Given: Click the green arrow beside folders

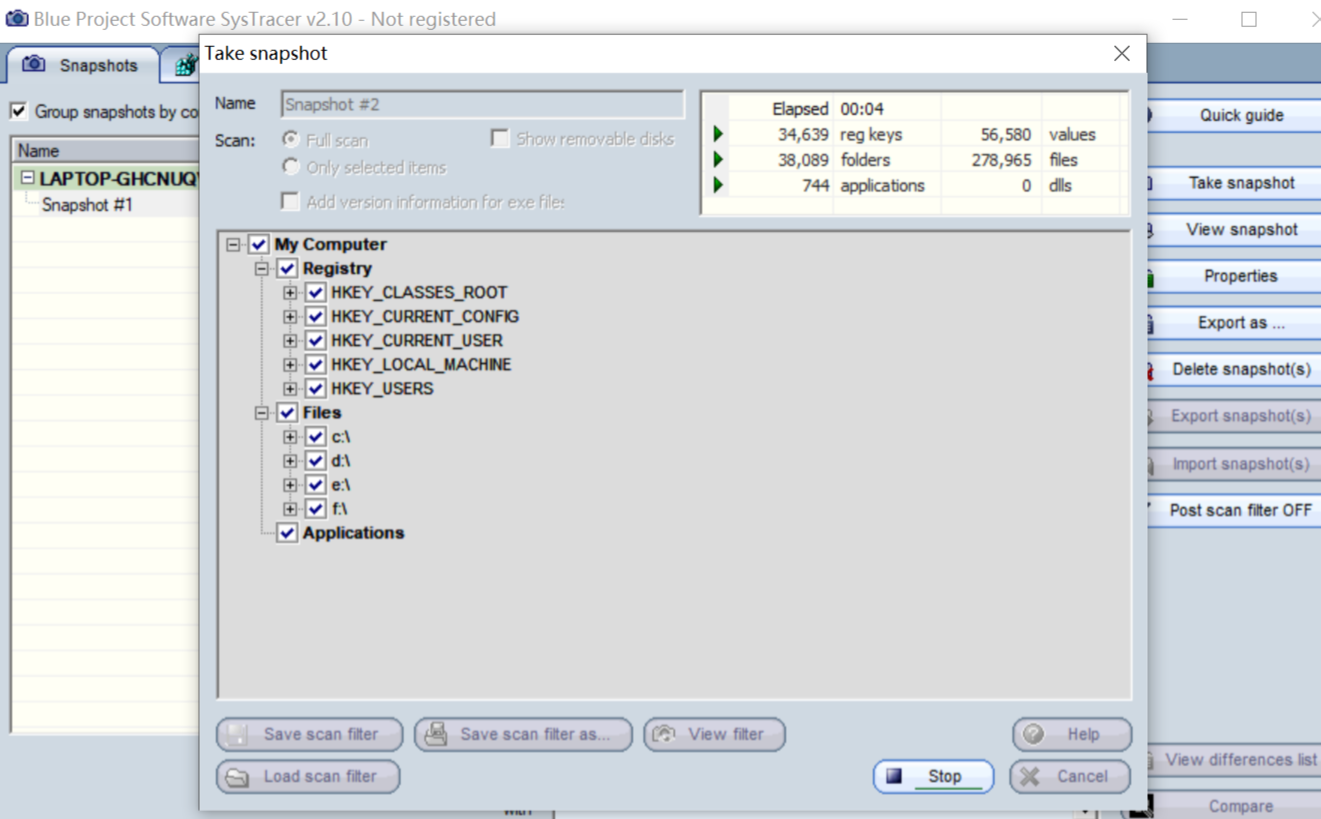Looking at the screenshot, I should [x=718, y=159].
